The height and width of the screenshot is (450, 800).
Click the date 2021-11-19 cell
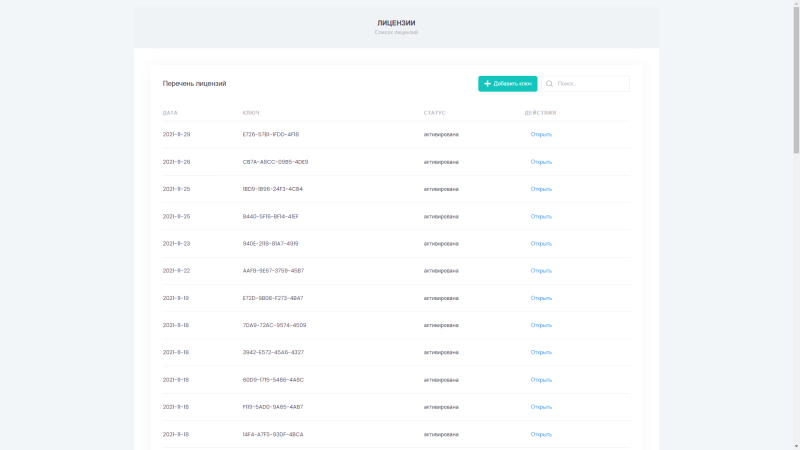[176, 298]
